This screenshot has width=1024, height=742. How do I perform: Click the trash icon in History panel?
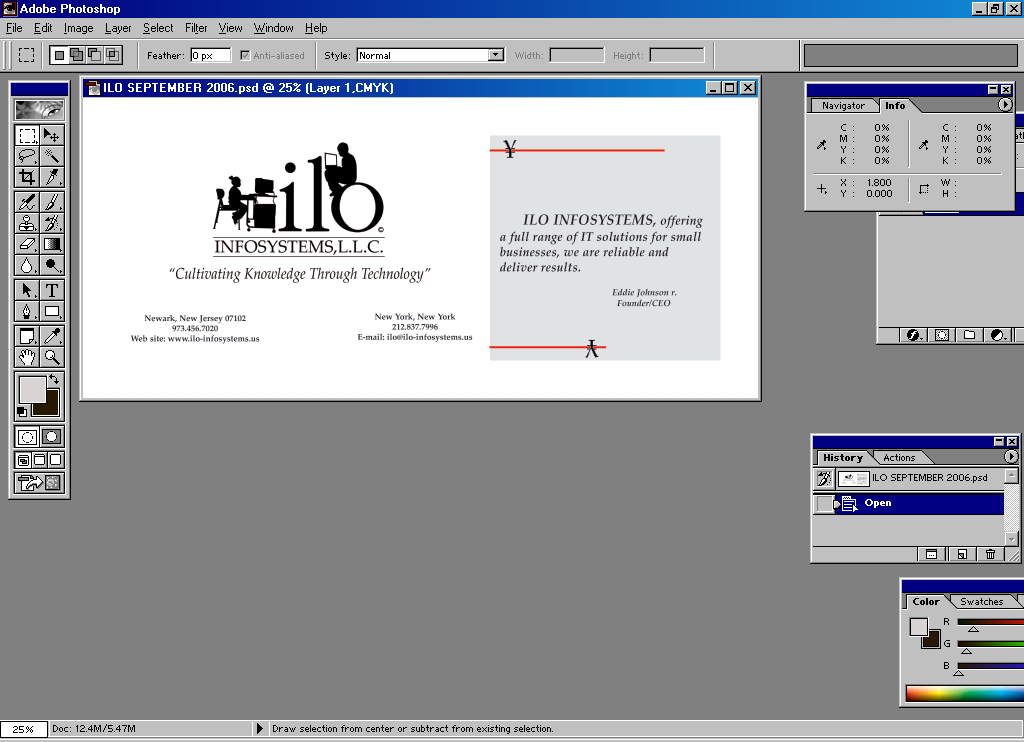[990, 554]
